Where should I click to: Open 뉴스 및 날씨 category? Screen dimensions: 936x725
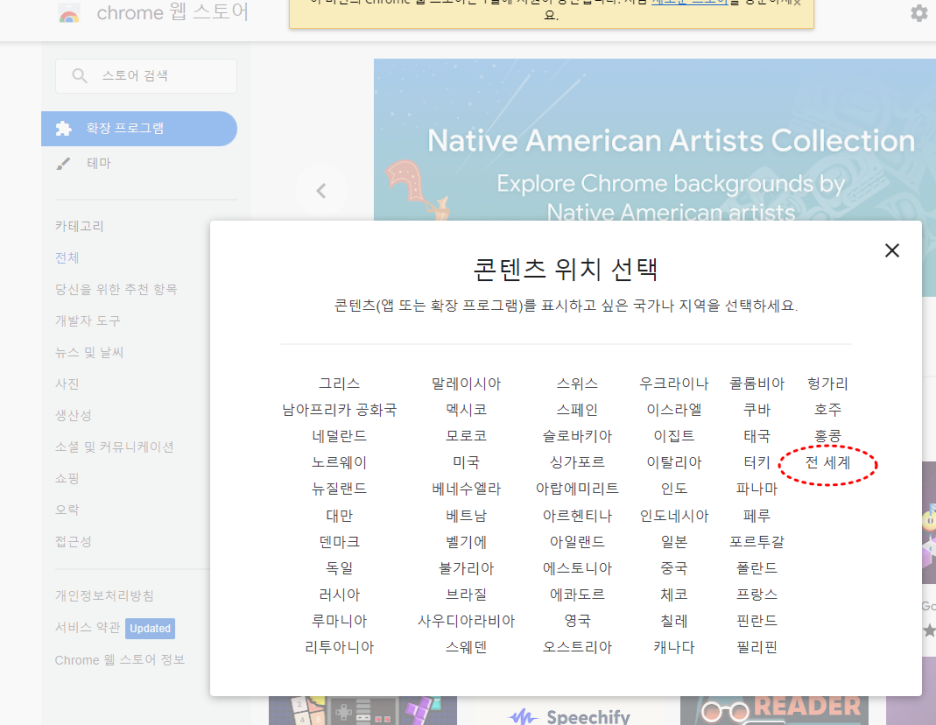click(90, 353)
